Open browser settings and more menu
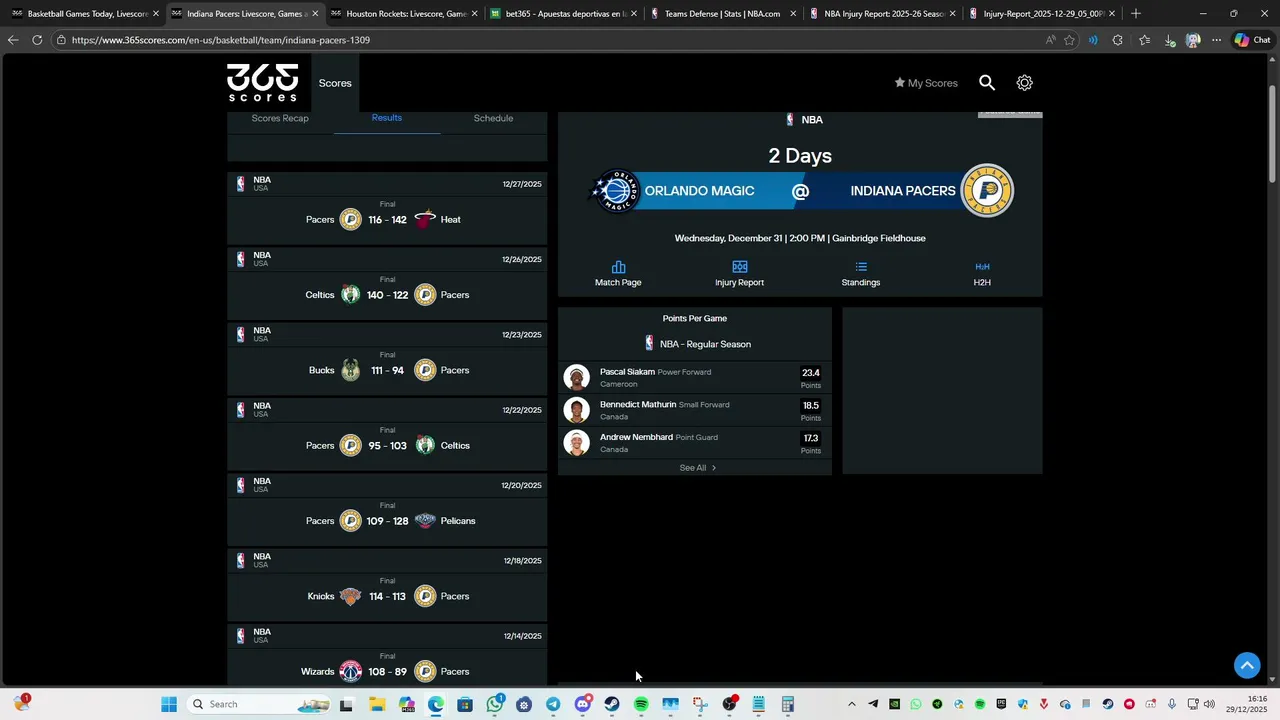This screenshot has height=720, width=1280. [x=1216, y=40]
